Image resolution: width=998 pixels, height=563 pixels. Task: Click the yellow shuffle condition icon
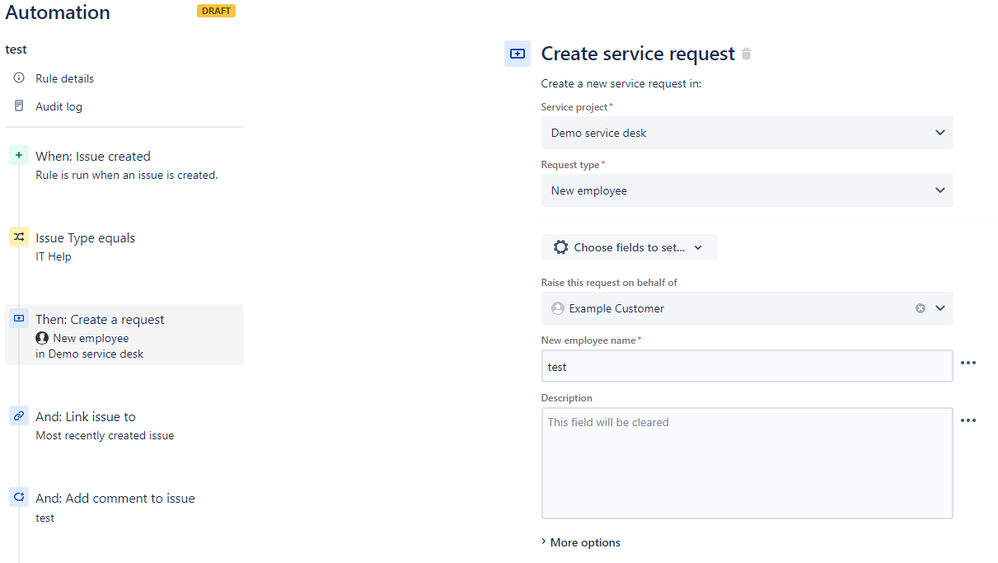point(19,237)
